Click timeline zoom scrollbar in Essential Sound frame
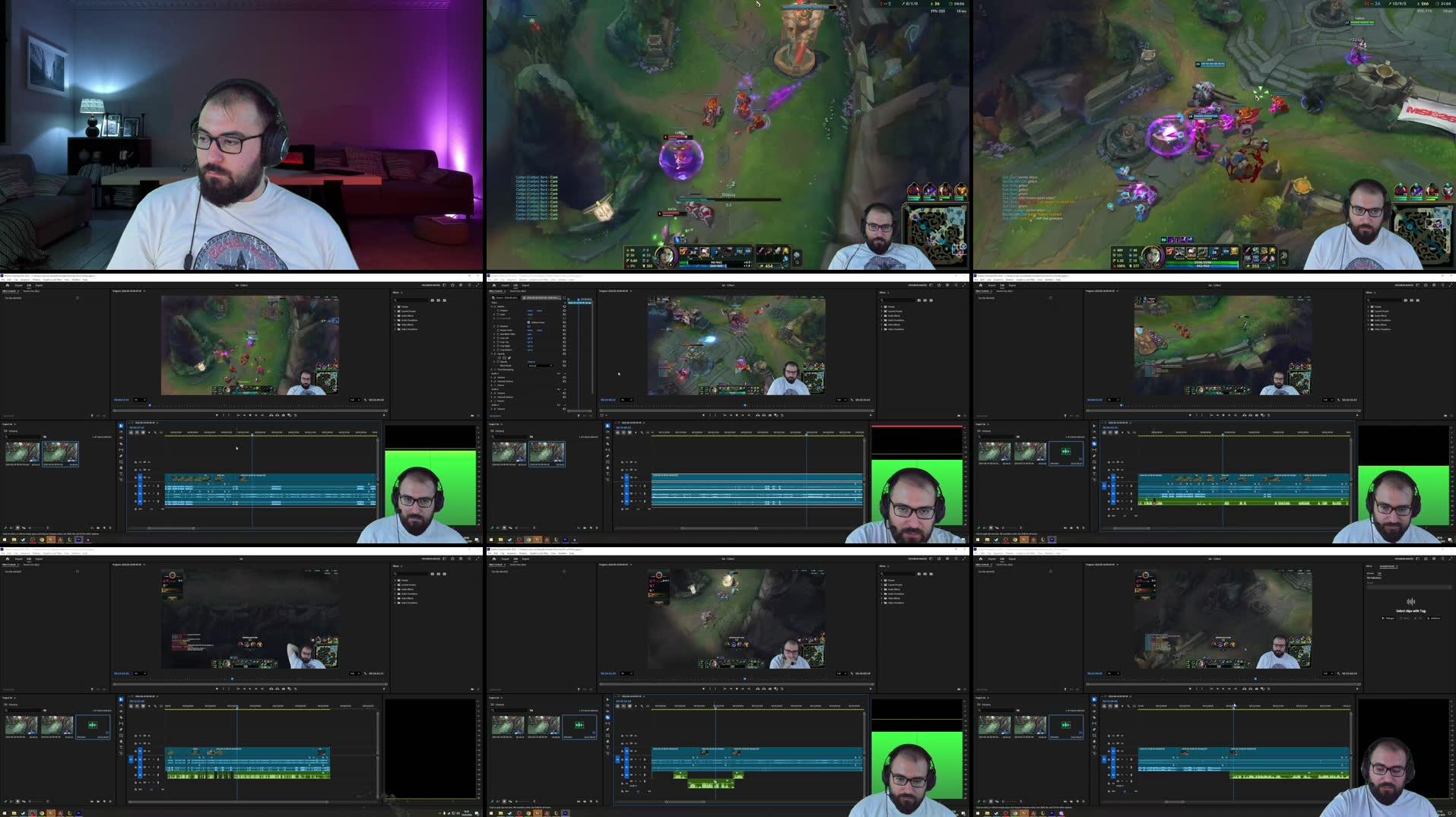This screenshot has width=1456, height=817. click(x=1175, y=802)
